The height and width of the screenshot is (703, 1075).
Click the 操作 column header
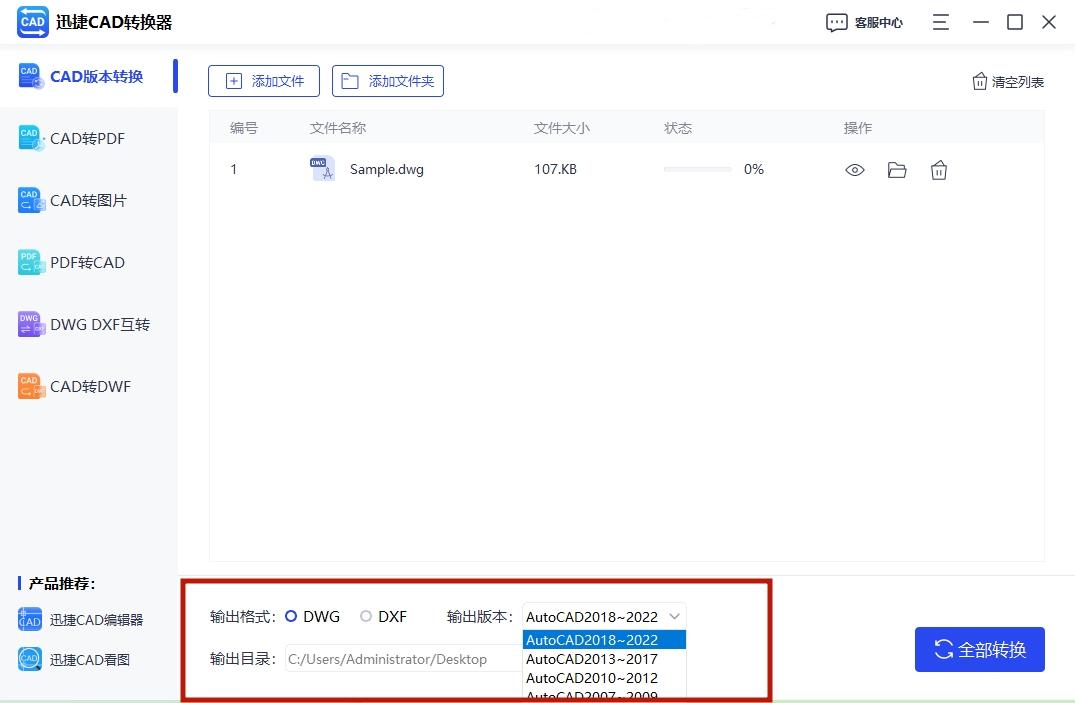(x=858, y=128)
